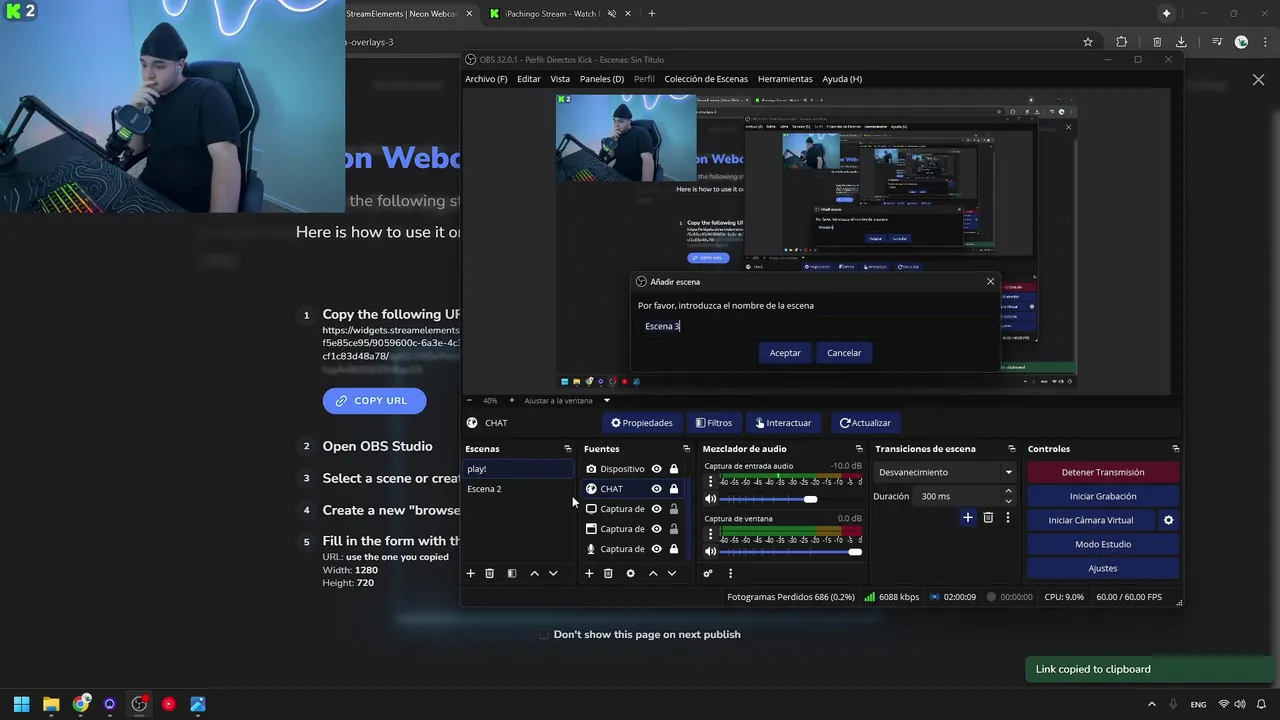Hide the Dispositivo source eye

point(657,469)
